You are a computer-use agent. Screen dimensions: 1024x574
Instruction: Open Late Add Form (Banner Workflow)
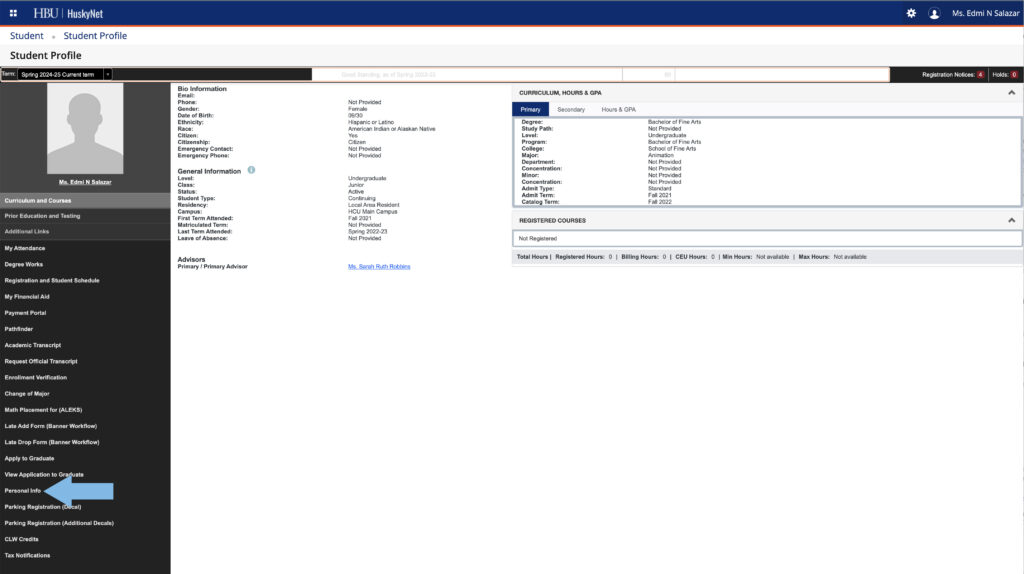(51, 426)
